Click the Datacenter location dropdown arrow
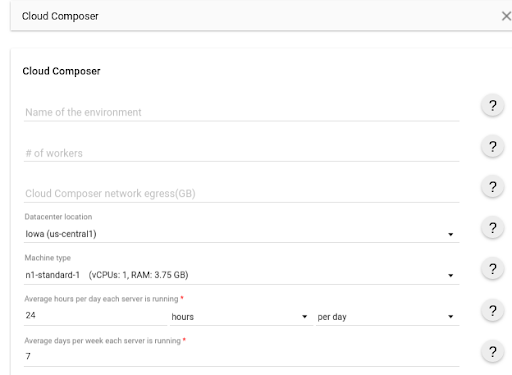 click(x=450, y=234)
